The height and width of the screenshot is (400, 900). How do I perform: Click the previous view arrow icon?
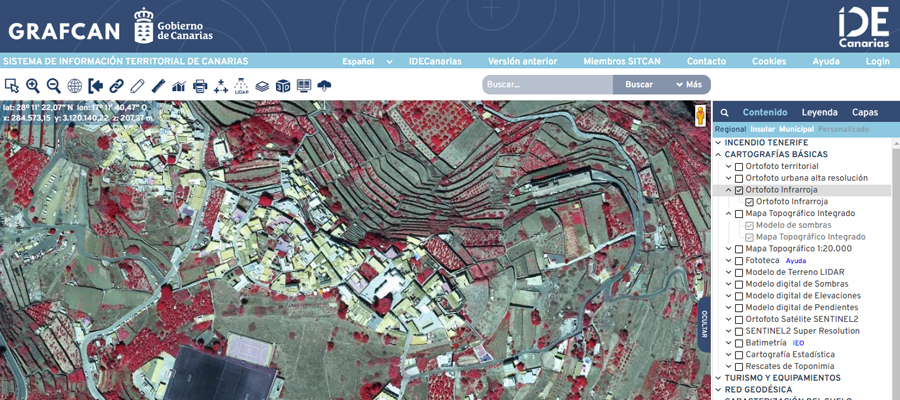[x=95, y=86]
